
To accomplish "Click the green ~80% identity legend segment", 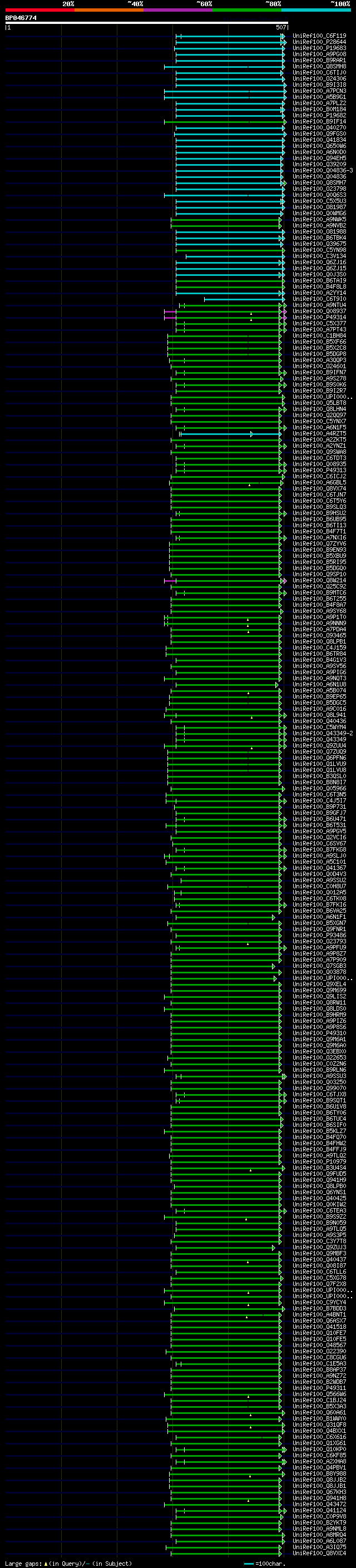I will tap(247, 10).
